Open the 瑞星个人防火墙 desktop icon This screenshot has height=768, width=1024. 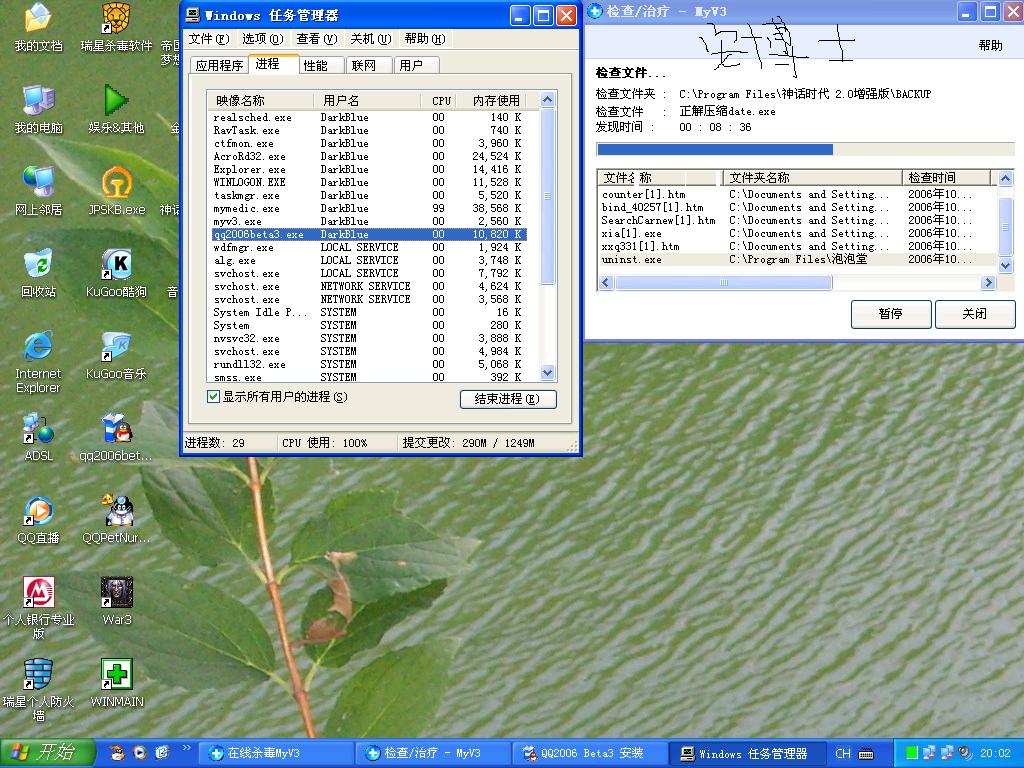click(x=38, y=675)
